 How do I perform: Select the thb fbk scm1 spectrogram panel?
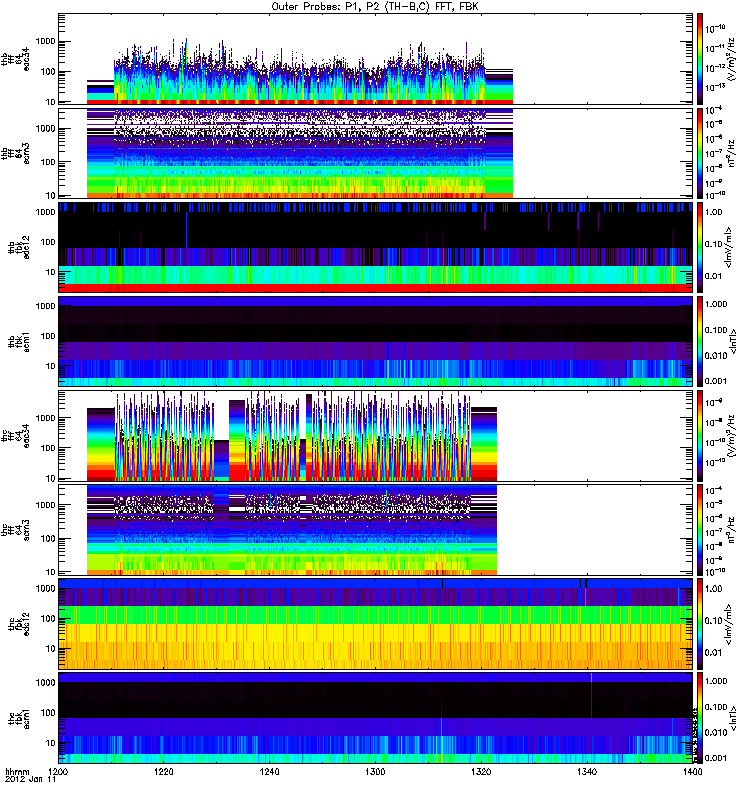tap(376, 341)
